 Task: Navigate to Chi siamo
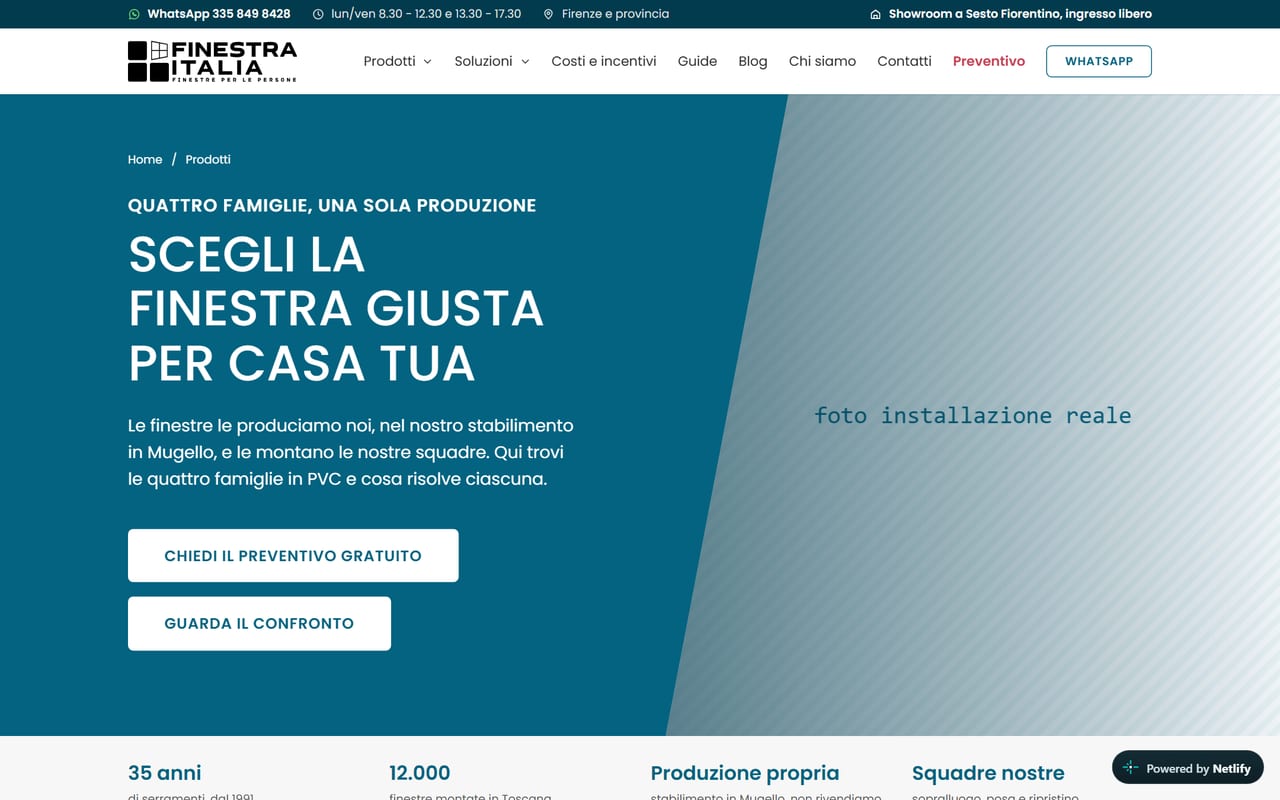tap(822, 61)
